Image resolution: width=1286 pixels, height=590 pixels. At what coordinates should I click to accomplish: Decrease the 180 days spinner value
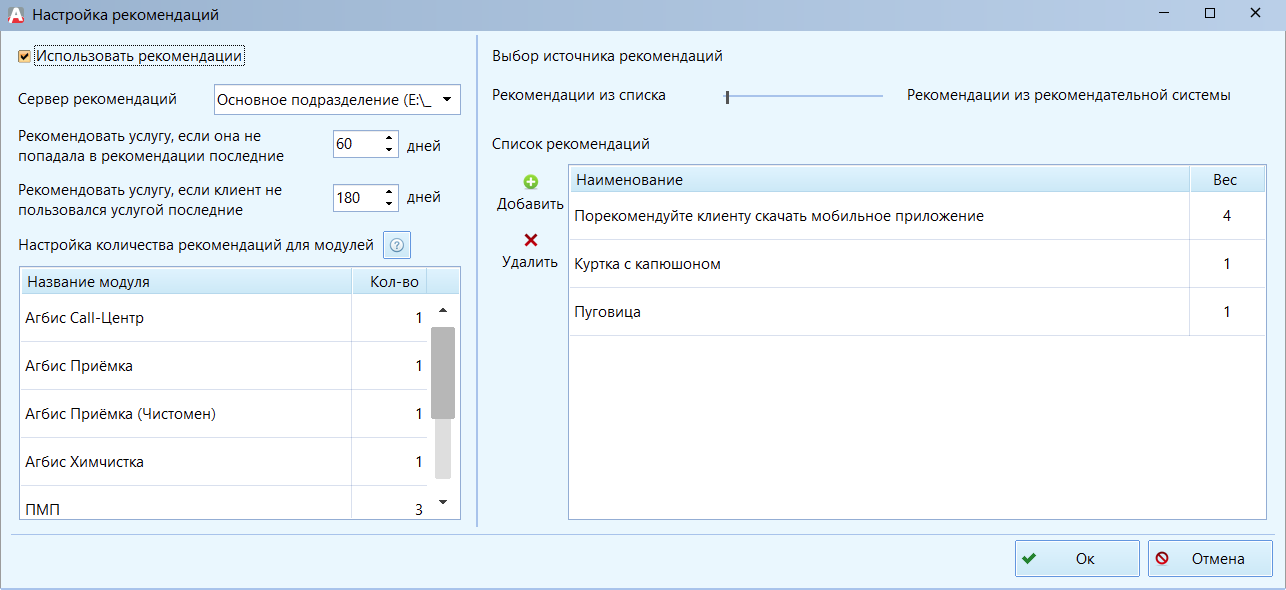389,204
